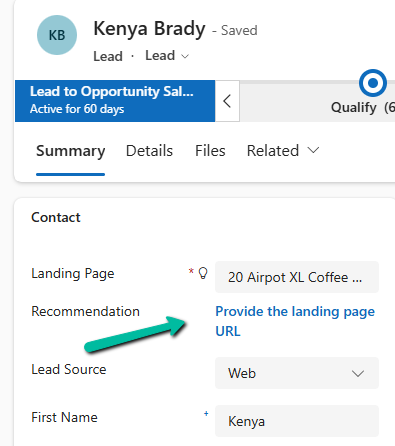Edit the Landing Page field
395x446 pixels.
(297, 277)
